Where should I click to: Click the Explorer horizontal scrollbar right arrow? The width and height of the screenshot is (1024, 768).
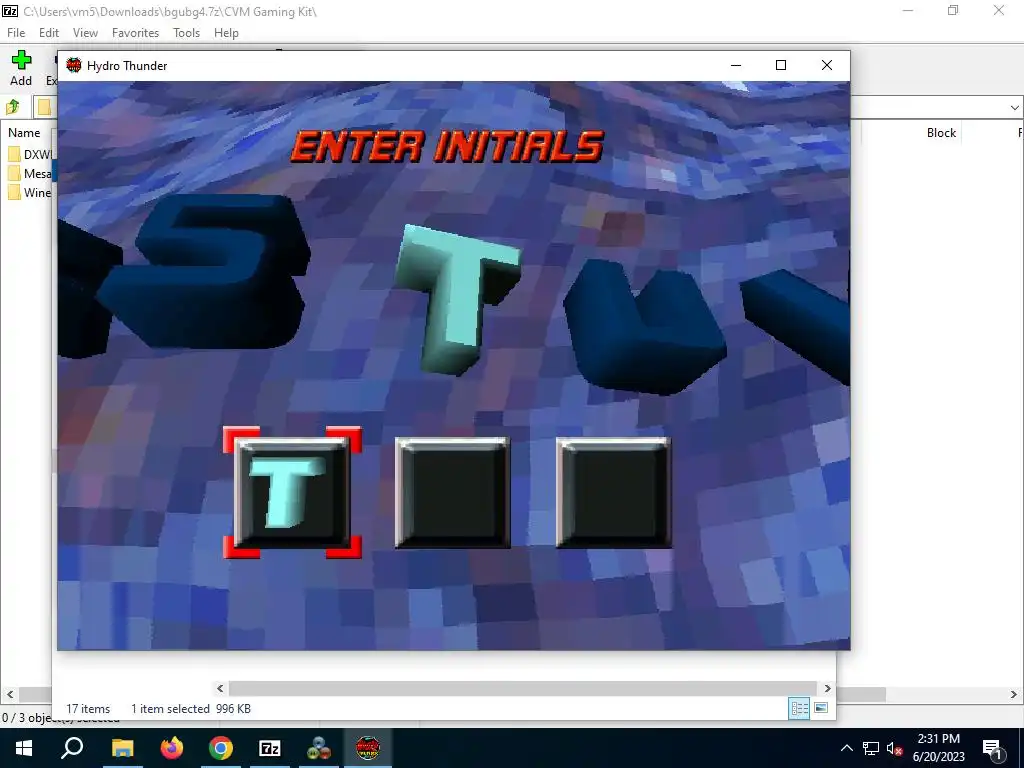(827, 688)
